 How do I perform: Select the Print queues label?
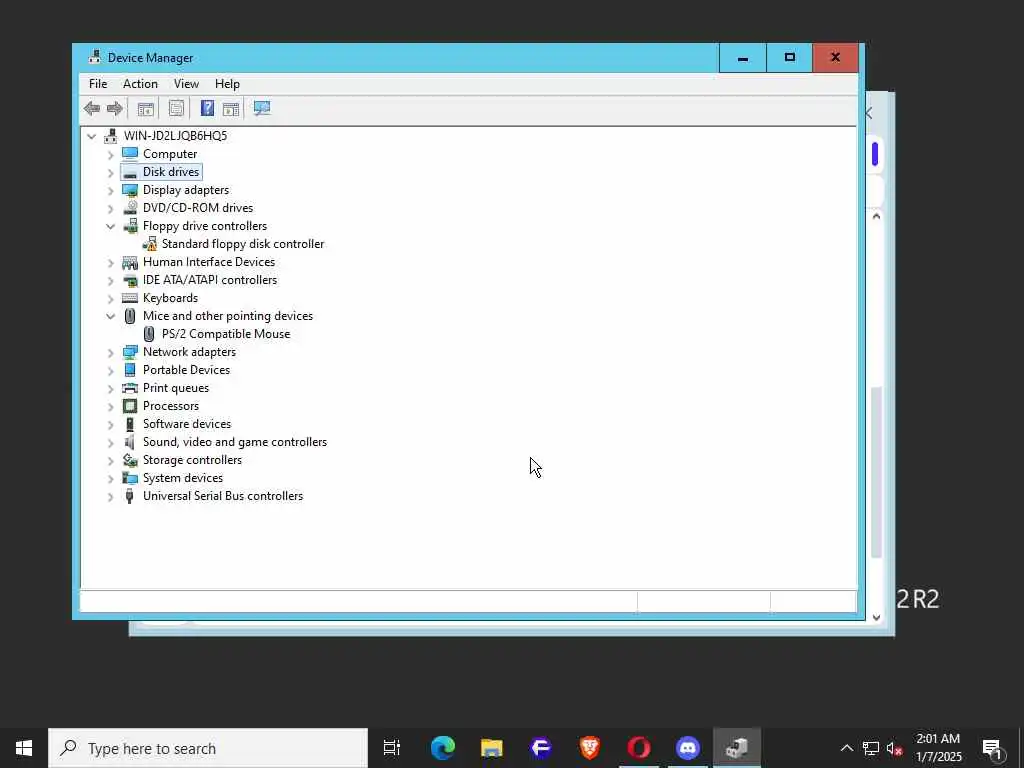pos(176,388)
